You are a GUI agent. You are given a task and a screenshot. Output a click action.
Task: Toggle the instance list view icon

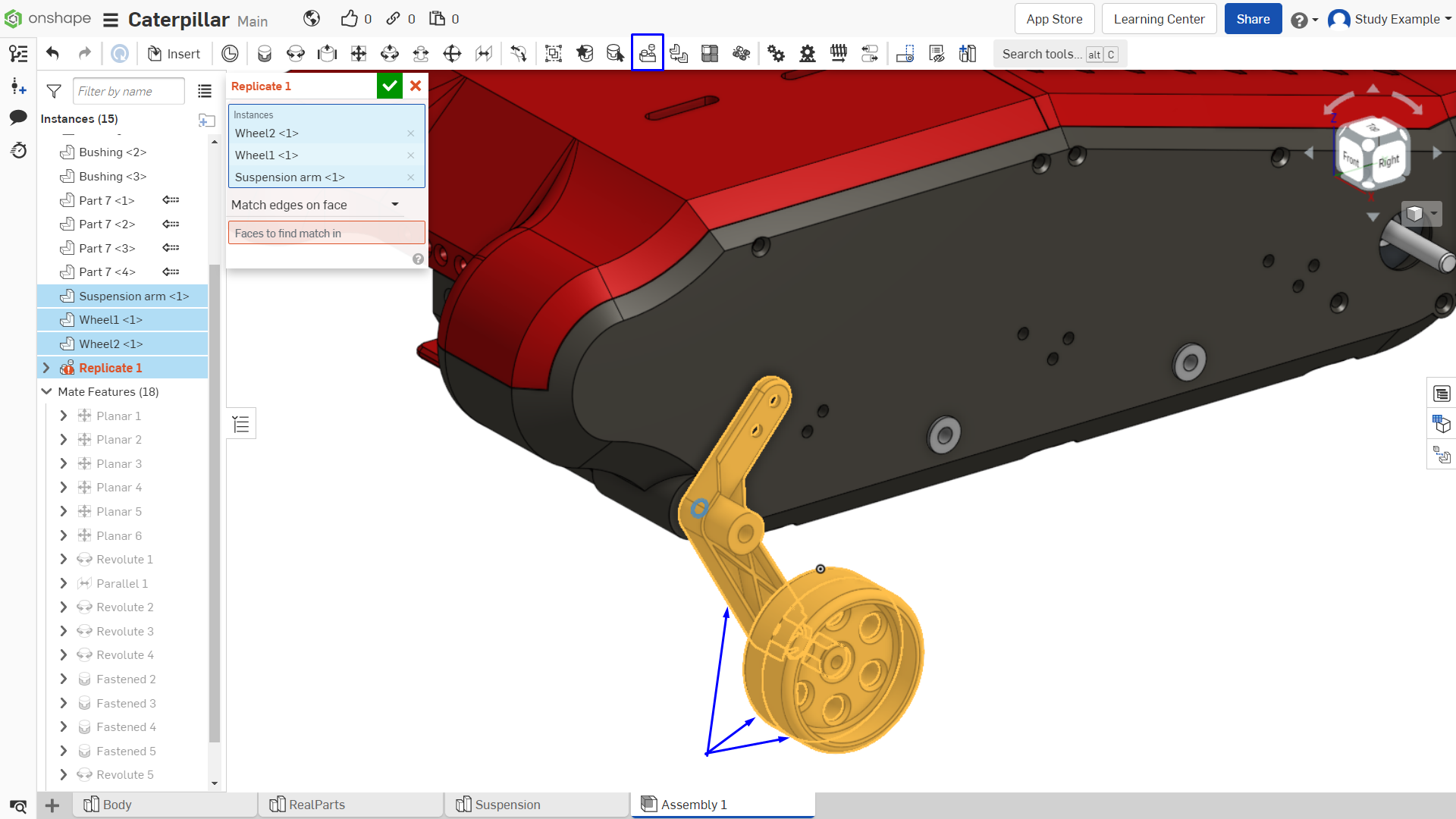click(205, 91)
